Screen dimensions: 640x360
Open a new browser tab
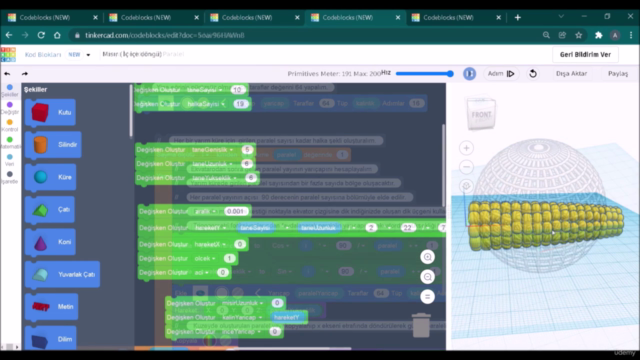[x=518, y=18]
